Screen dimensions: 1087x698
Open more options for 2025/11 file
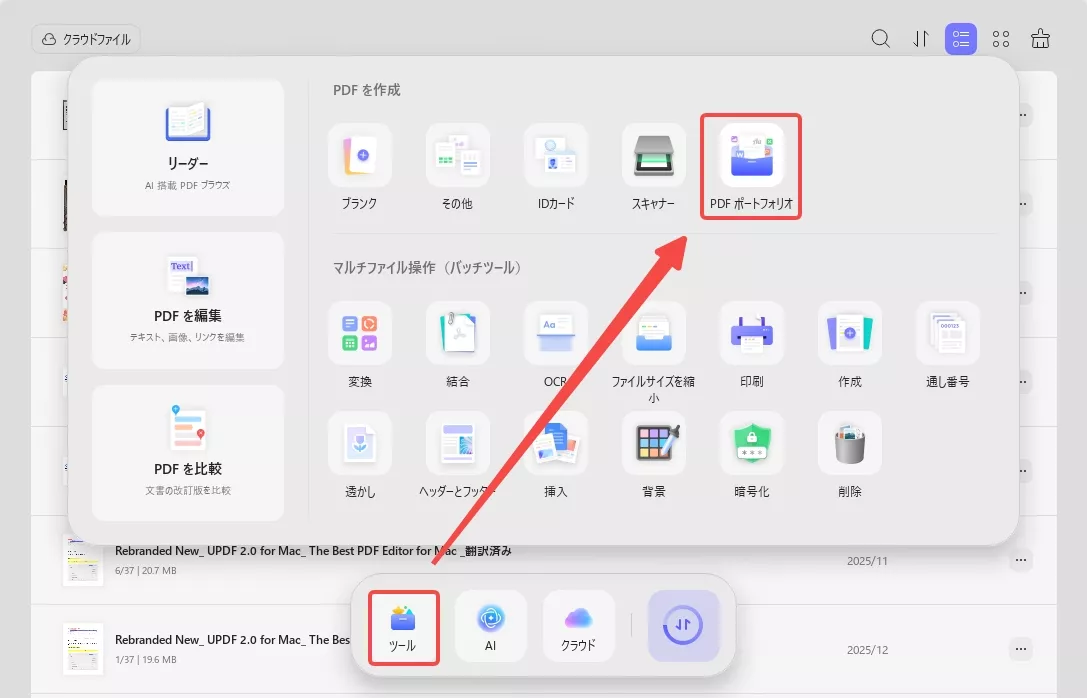(x=1020, y=559)
